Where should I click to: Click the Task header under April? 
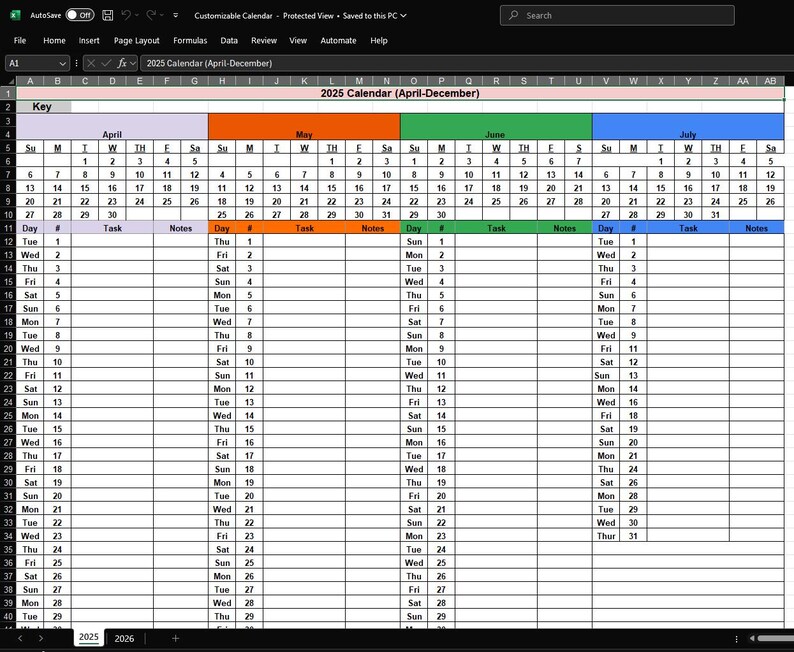pyautogui.click(x=112, y=228)
